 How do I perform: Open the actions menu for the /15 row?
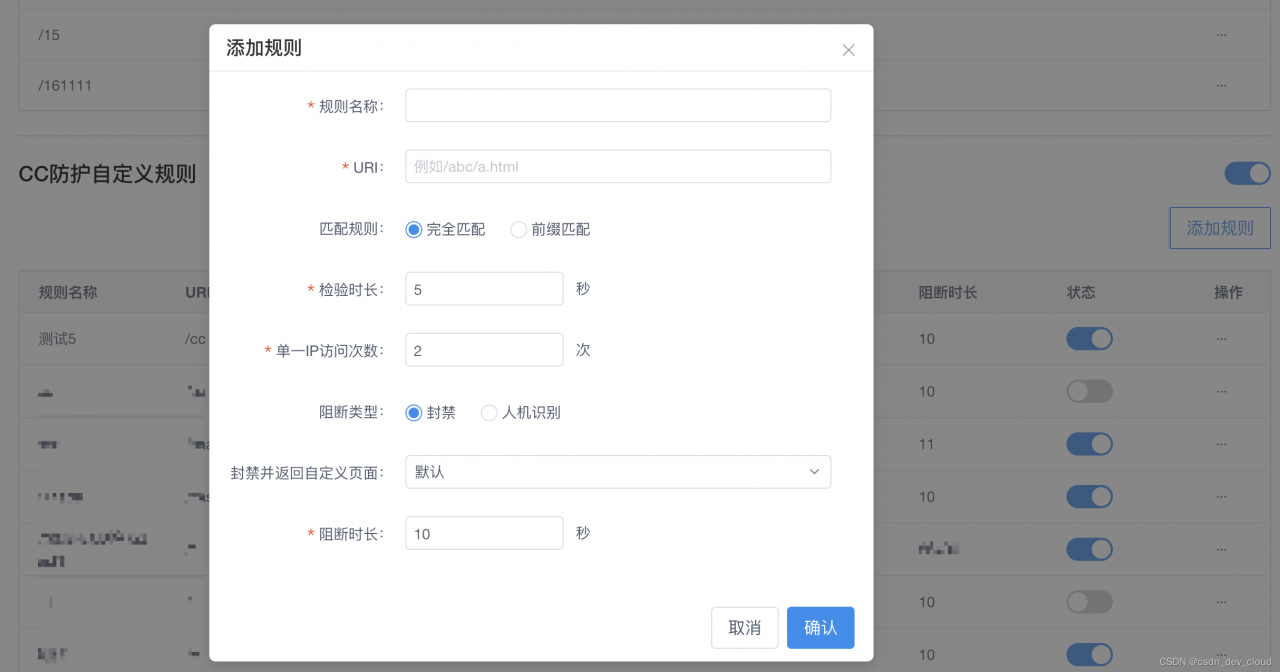(x=1220, y=34)
